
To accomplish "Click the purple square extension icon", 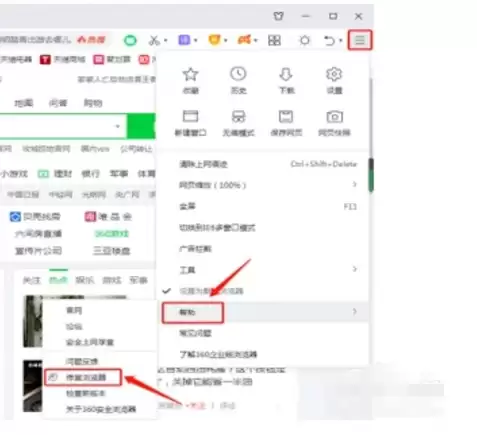I will click(x=184, y=40).
